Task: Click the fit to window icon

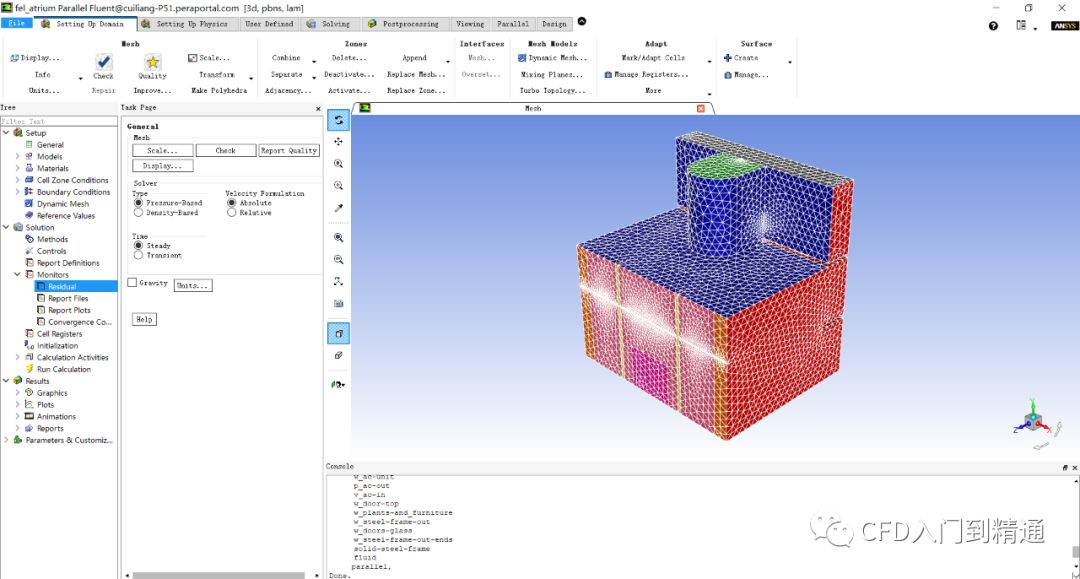Action: 338,238
